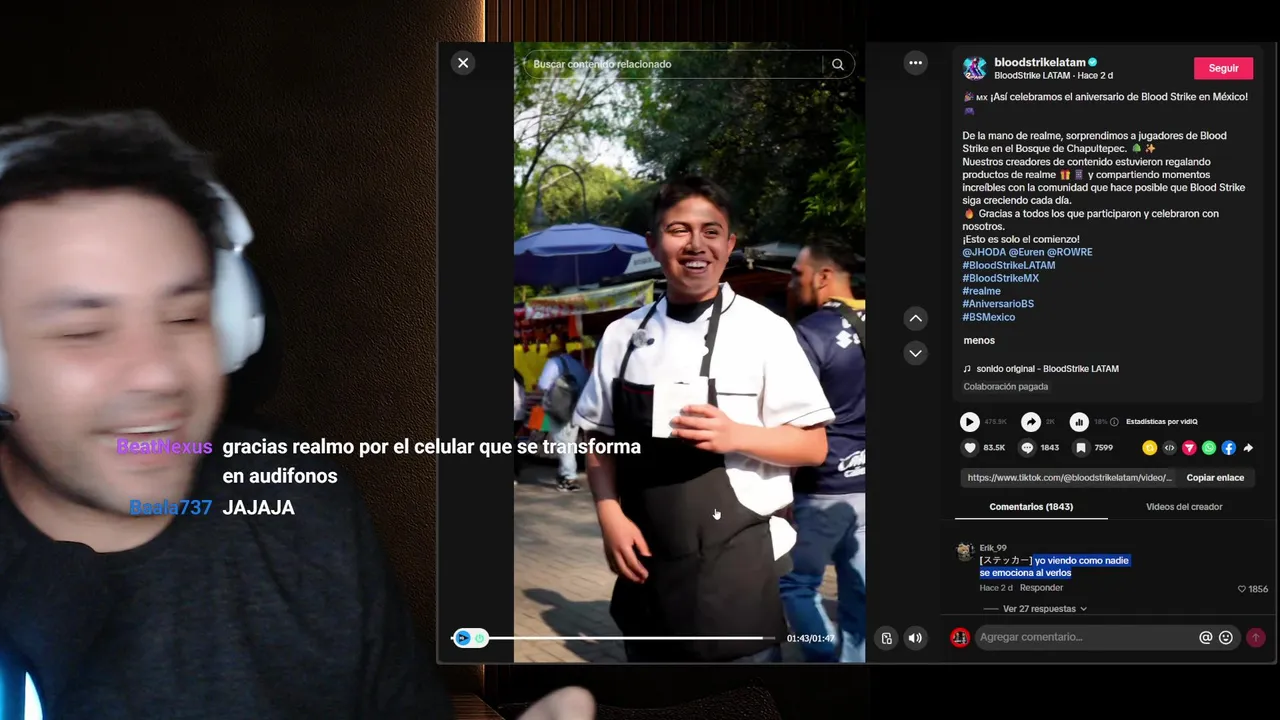The height and width of the screenshot is (720, 1280).
Task: Click the search magnifier icon
Action: pos(838,64)
